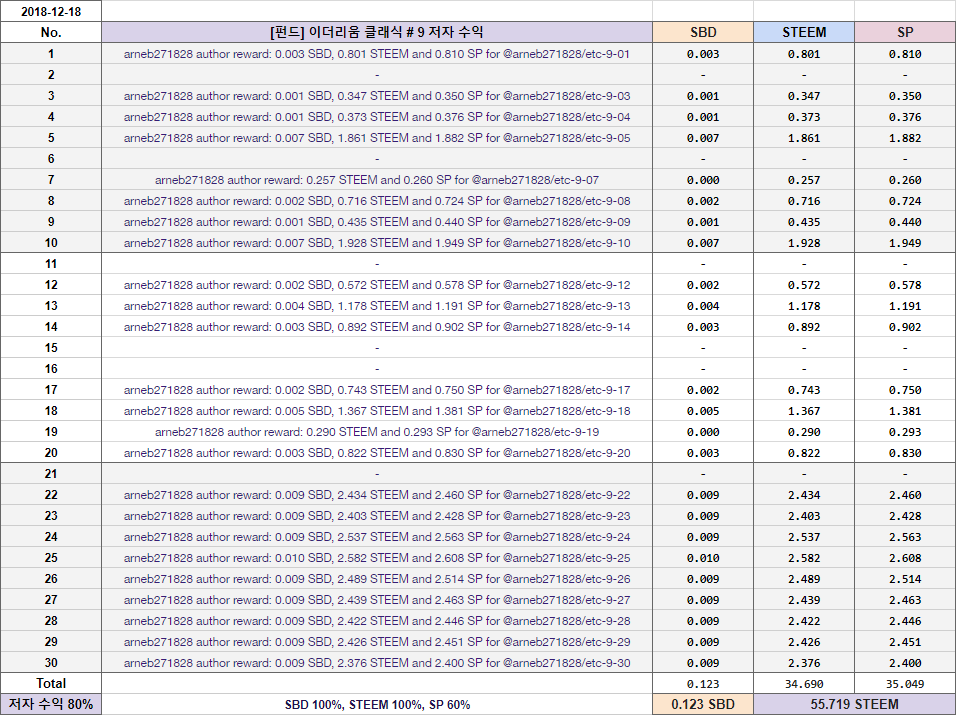Select the author reward text for etc-9-03
956x715 pixels.
pyautogui.click(x=377, y=96)
